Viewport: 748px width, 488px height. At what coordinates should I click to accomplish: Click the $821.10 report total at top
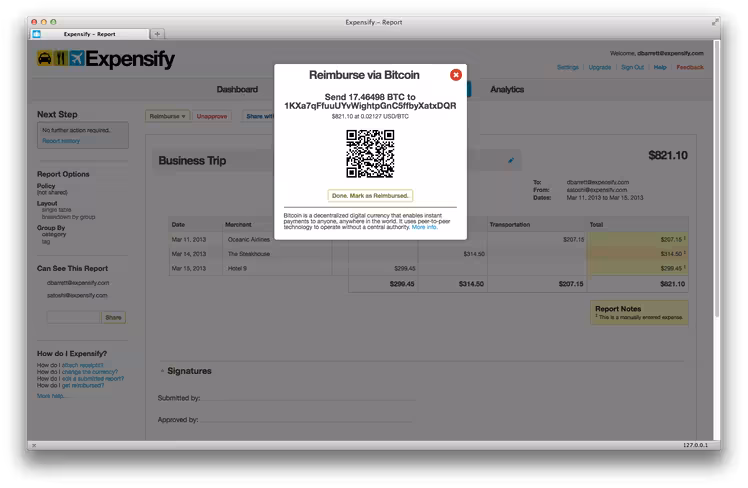(x=668, y=155)
